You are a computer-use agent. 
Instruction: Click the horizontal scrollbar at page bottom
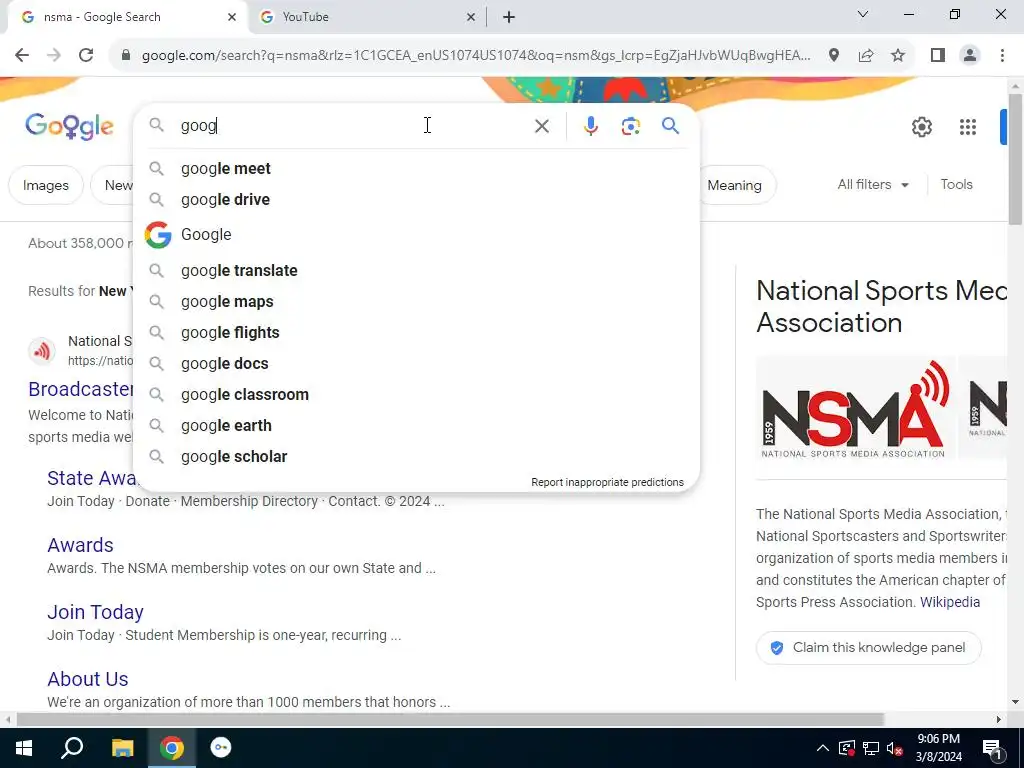click(x=449, y=719)
